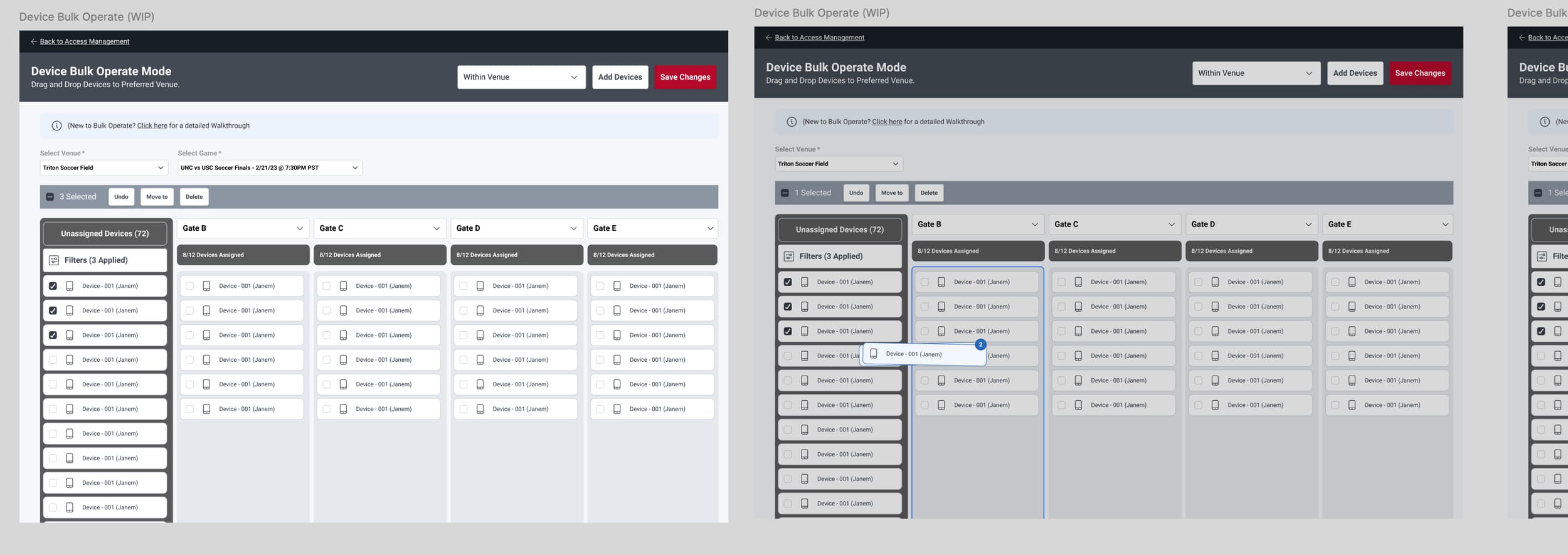Expand the Gate B dropdown in the middle frame

click(x=978, y=225)
